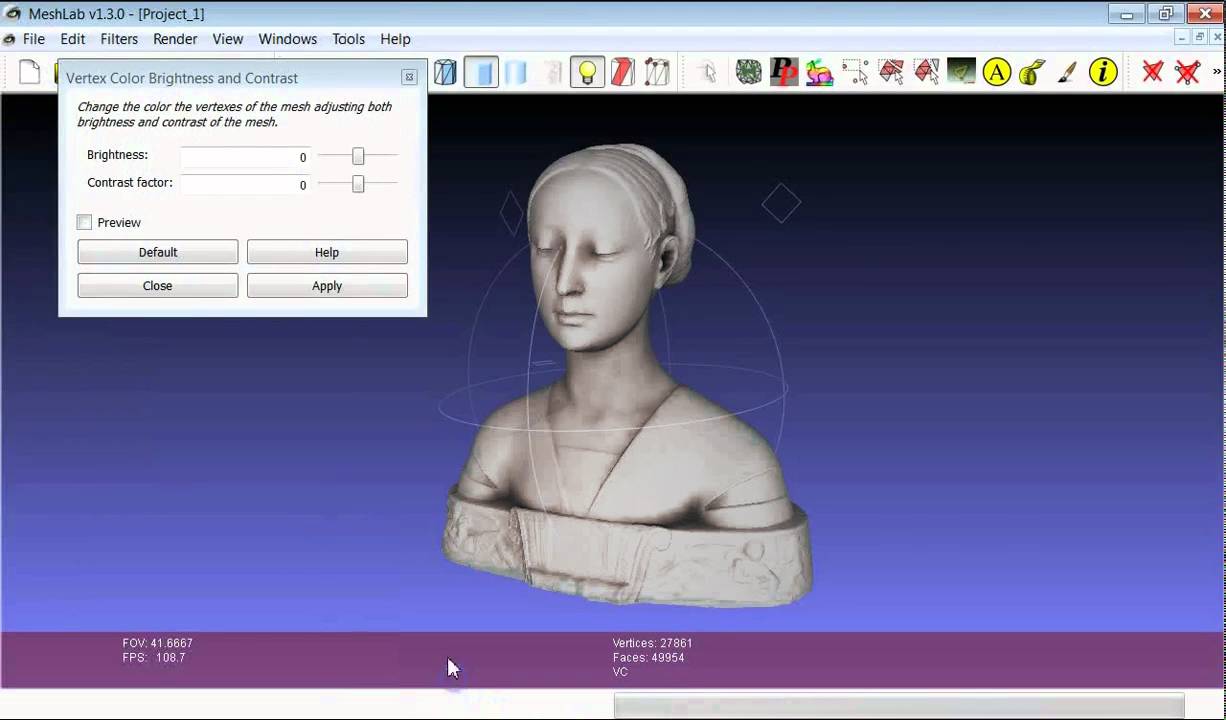Image resolution: width=1226 pixels, height=720 pixels.
Task: Open the Filters menu
Action: coord(119,39)
